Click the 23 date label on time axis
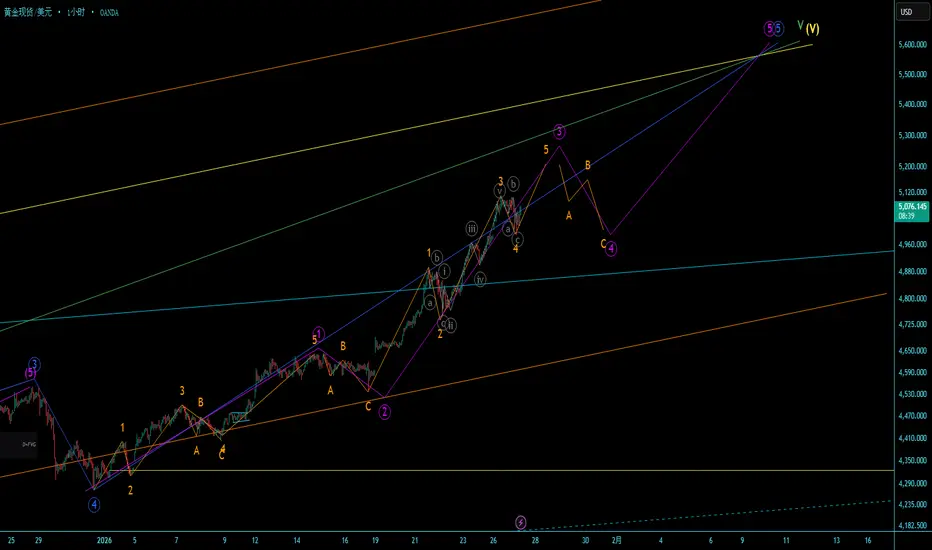932x550 pixels. coord(463,540)
